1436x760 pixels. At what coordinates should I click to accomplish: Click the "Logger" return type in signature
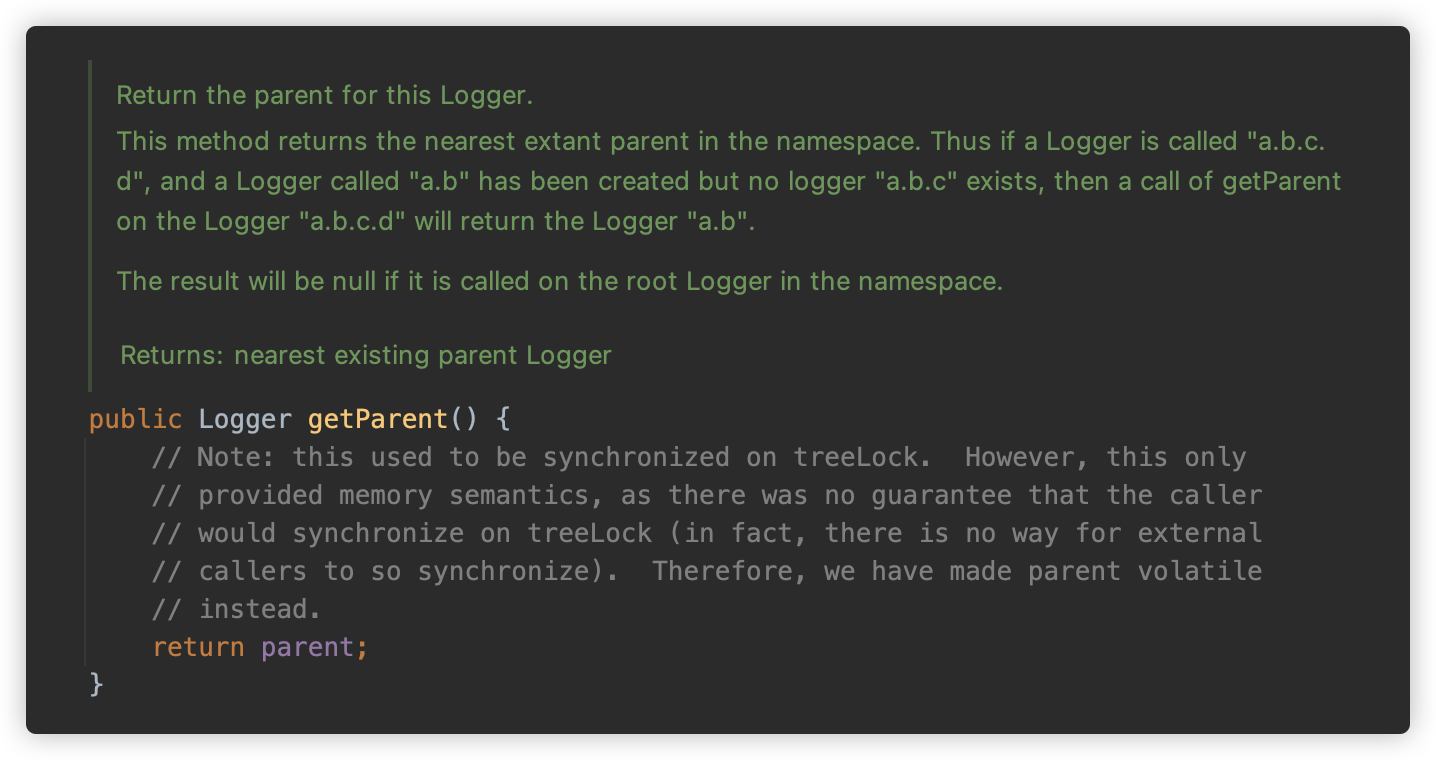coord(245,418)
